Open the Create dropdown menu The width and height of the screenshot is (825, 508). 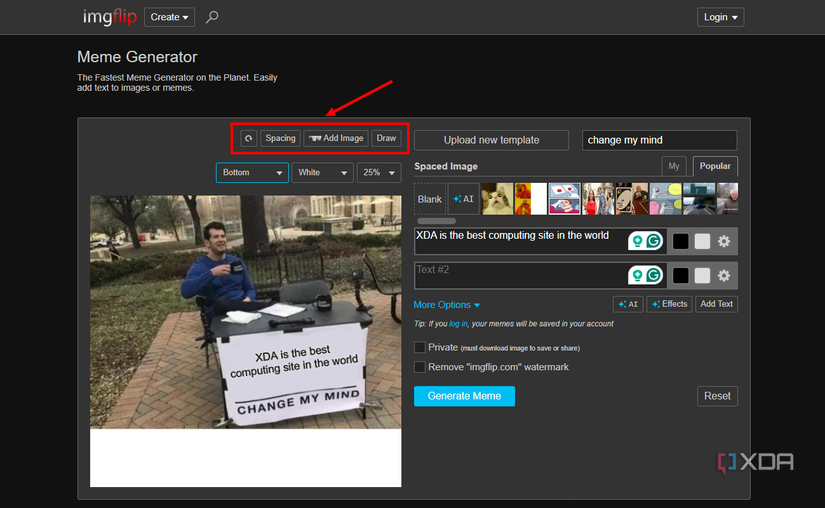pyautogui.click(x=169, y=17)
